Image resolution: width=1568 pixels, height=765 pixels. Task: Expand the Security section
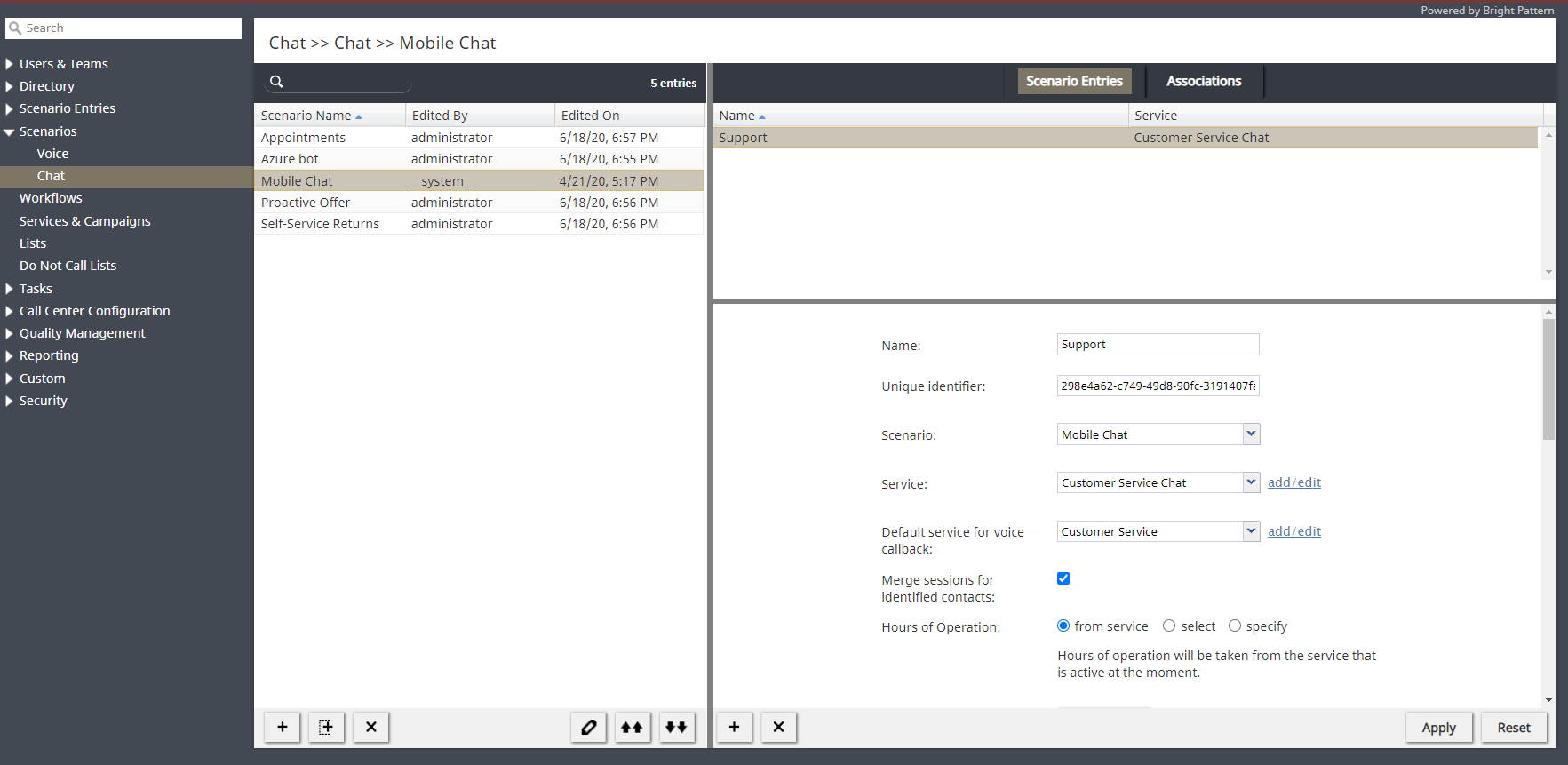[9, 401]
